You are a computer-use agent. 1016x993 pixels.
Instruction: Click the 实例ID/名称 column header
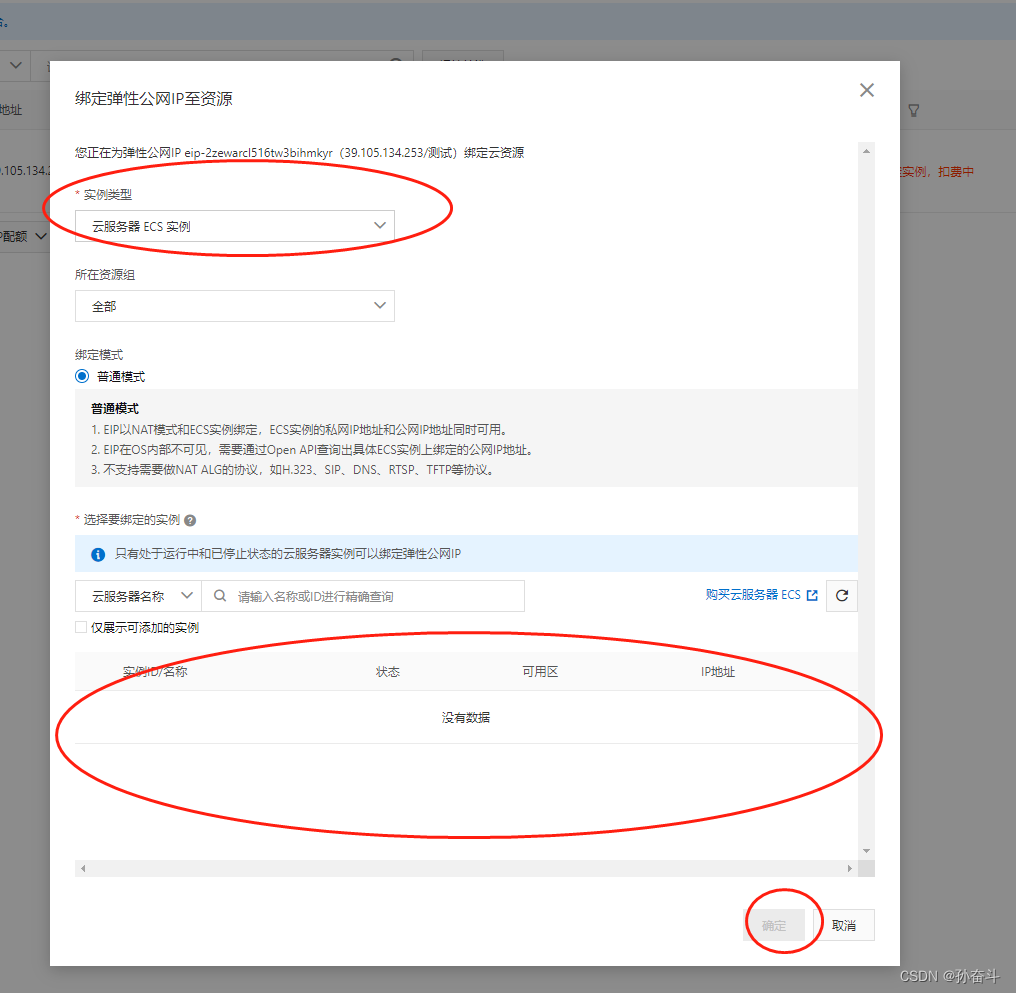[x=155, y=672]
